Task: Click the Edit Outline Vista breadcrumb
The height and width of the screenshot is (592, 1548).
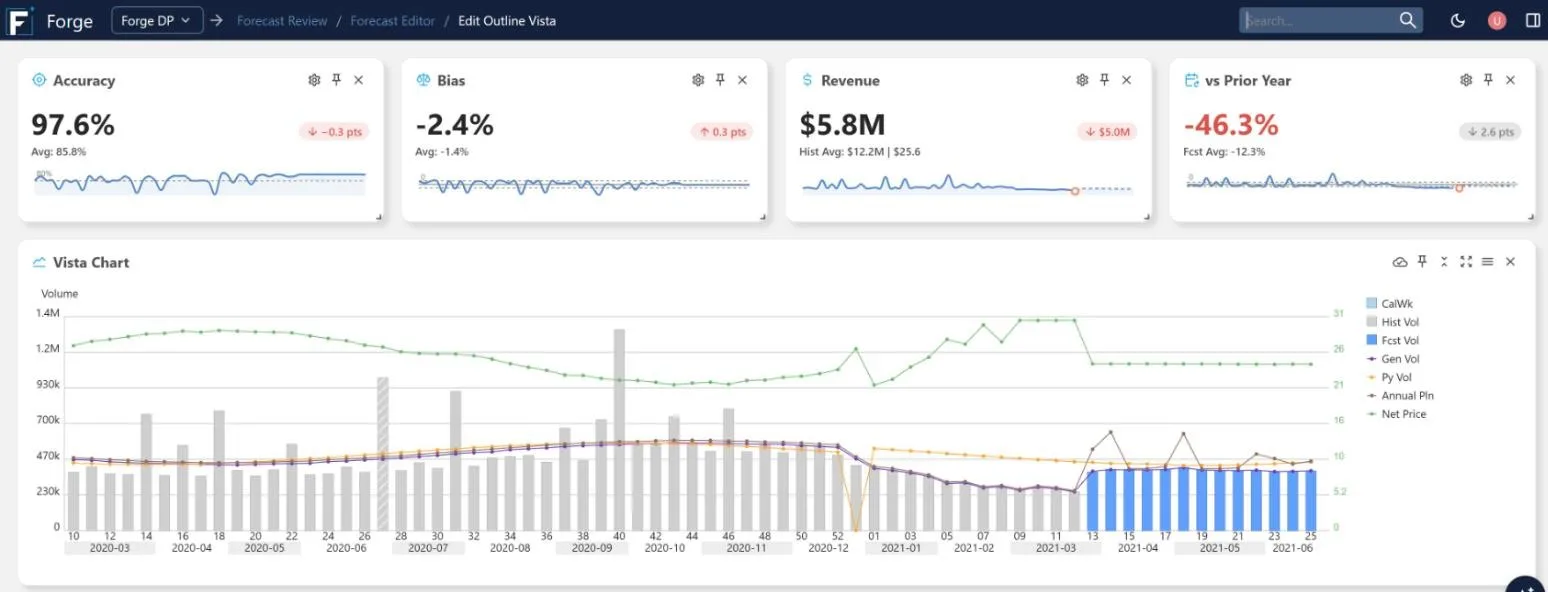Action: point(507,20)
